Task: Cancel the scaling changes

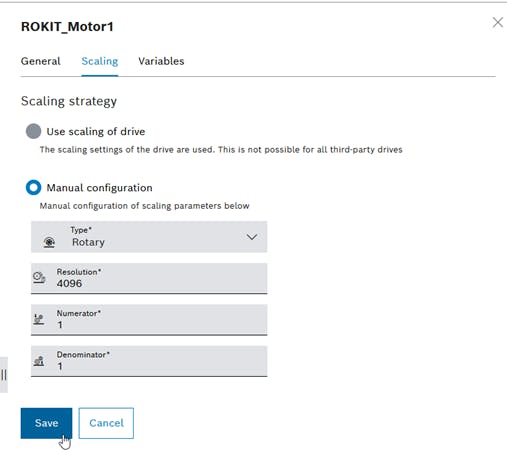Action: click(x=106, y=423)
